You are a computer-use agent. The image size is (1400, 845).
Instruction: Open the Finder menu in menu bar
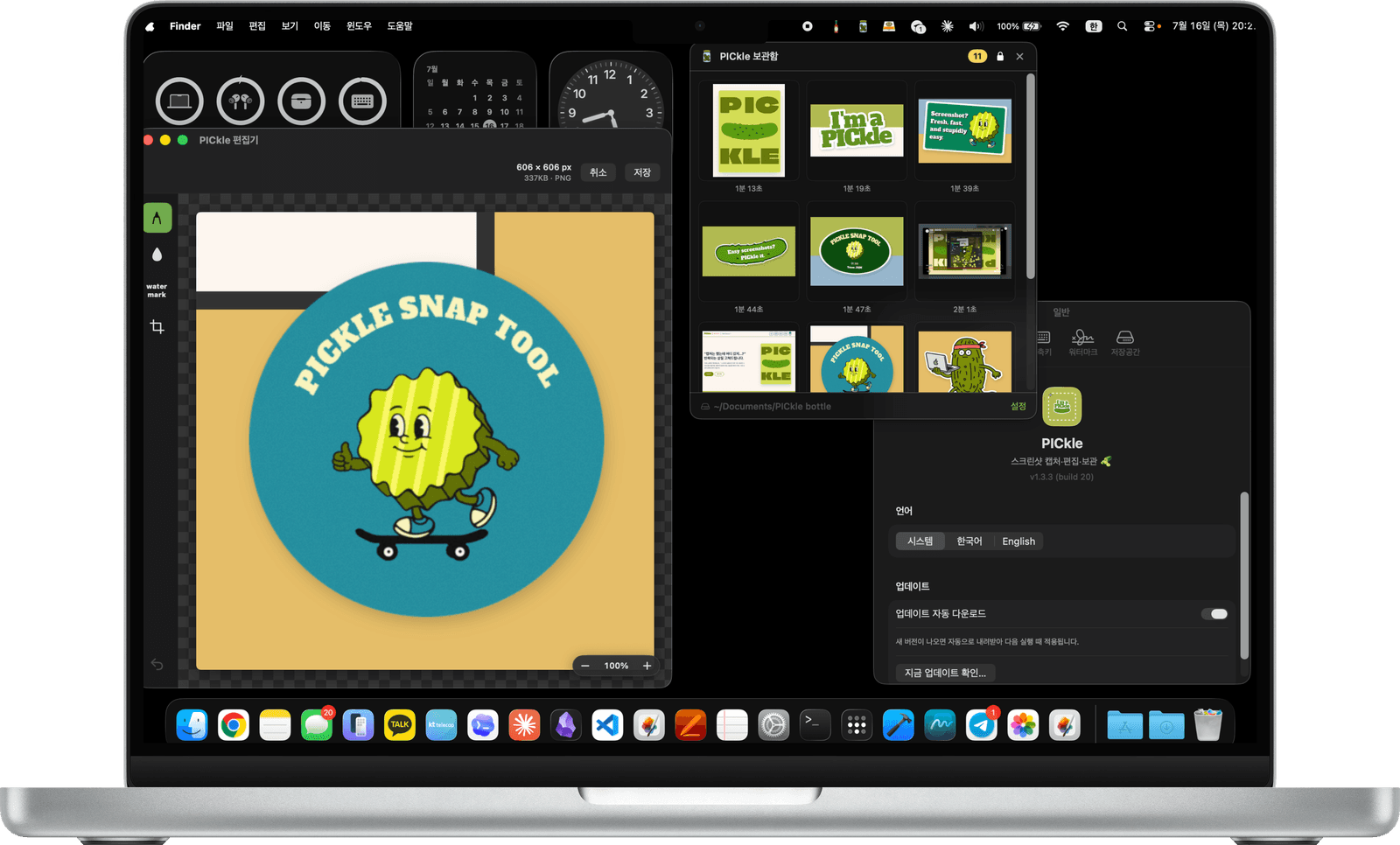185,26
